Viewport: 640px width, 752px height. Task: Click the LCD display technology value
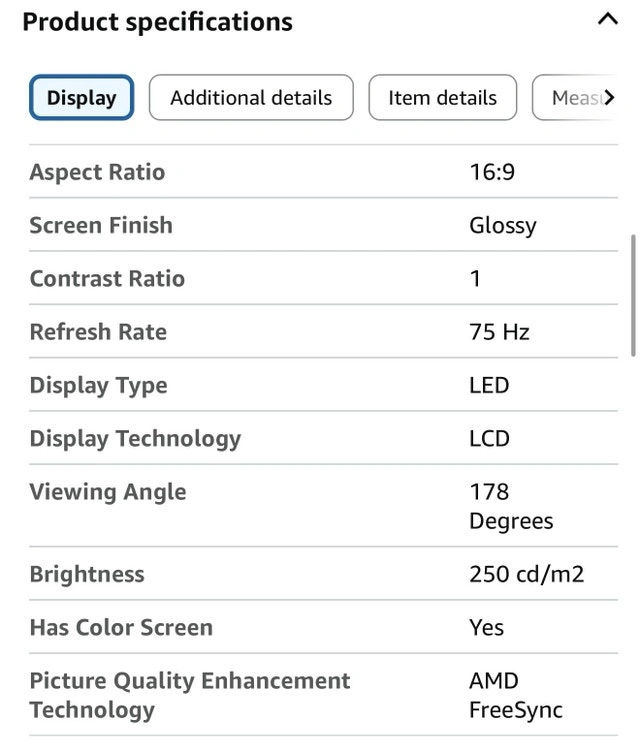click(x=489, y=439)
